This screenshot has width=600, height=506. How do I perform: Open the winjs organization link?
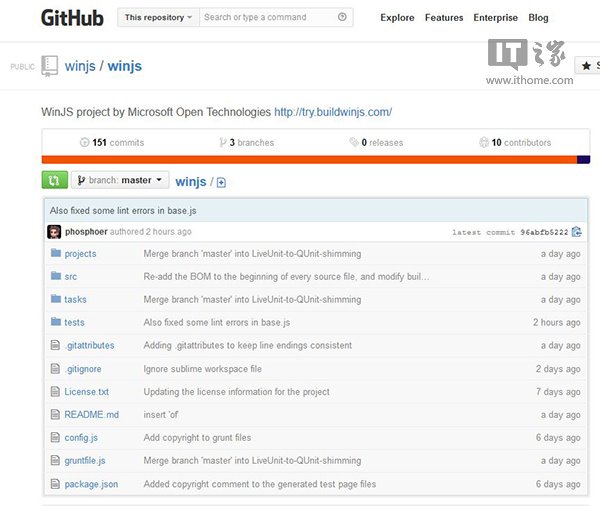(x=80, y=66)
